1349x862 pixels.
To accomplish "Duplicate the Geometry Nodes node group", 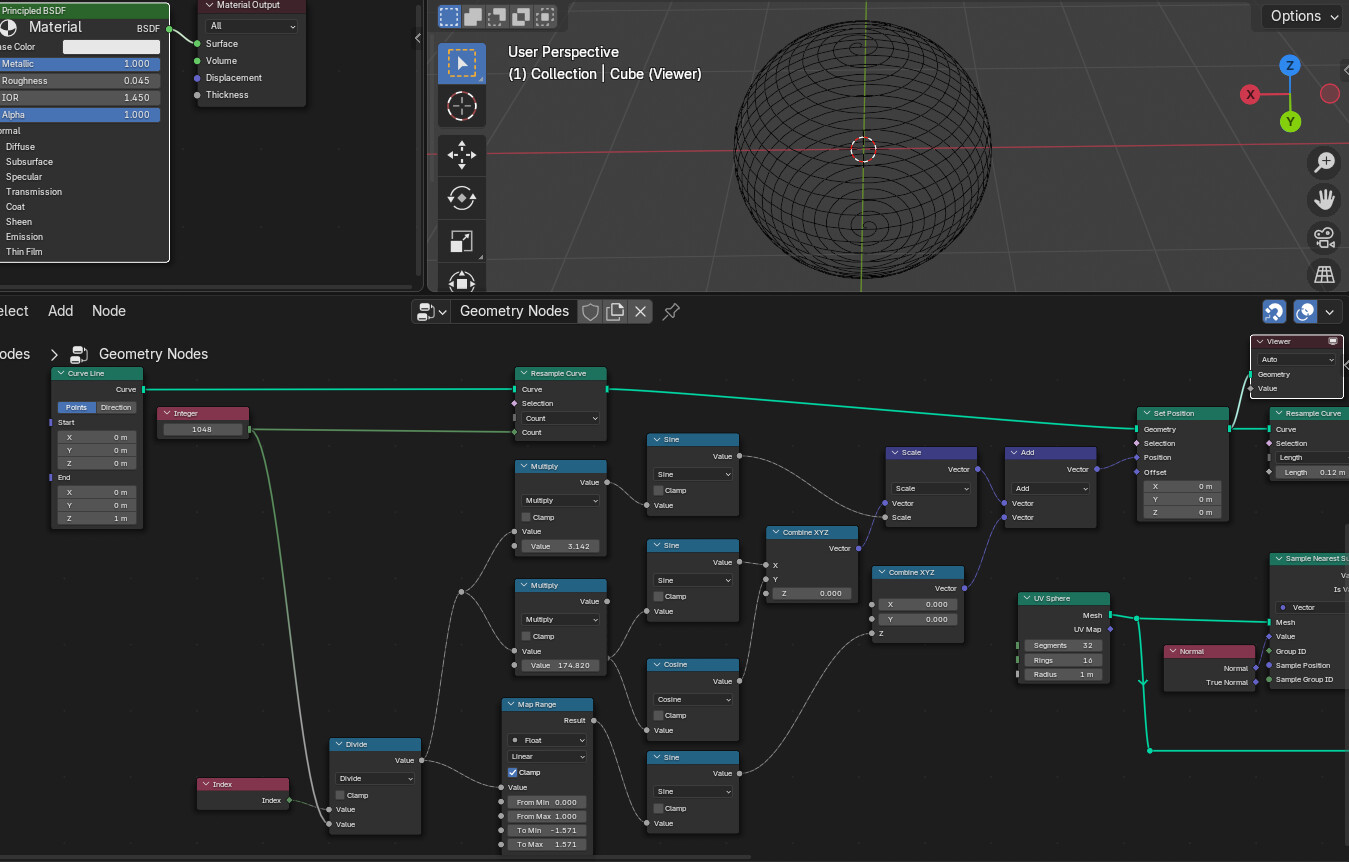I will pyautogui.click(x=616, y=311).
